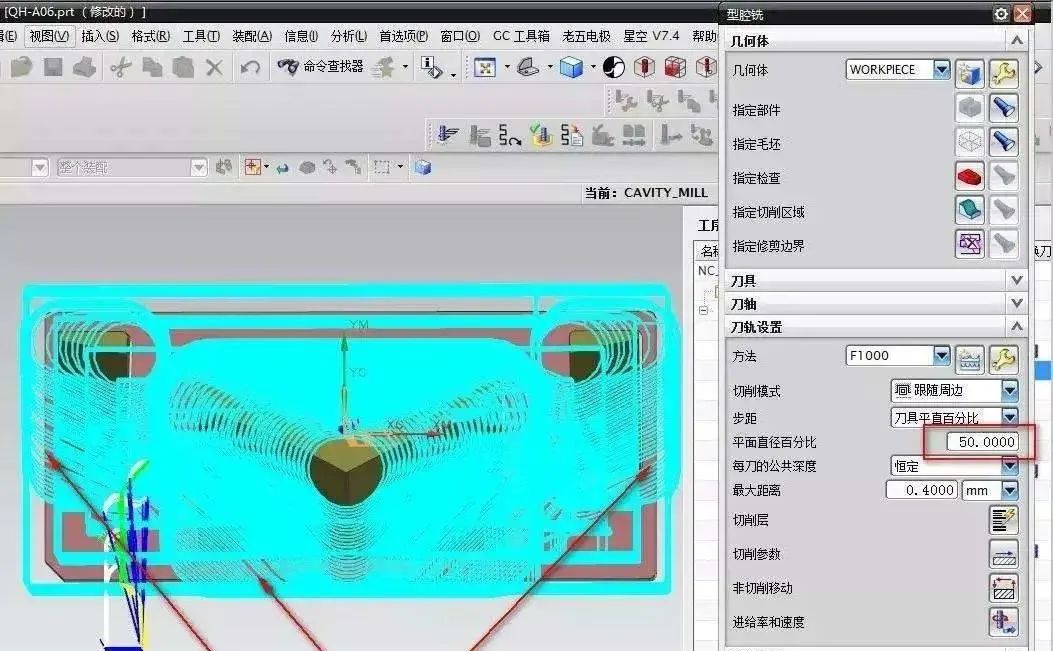This screenshot has width=1053, height=651.
Task: Click the Undo arrow in the toolbar
Action: point(250,67)
